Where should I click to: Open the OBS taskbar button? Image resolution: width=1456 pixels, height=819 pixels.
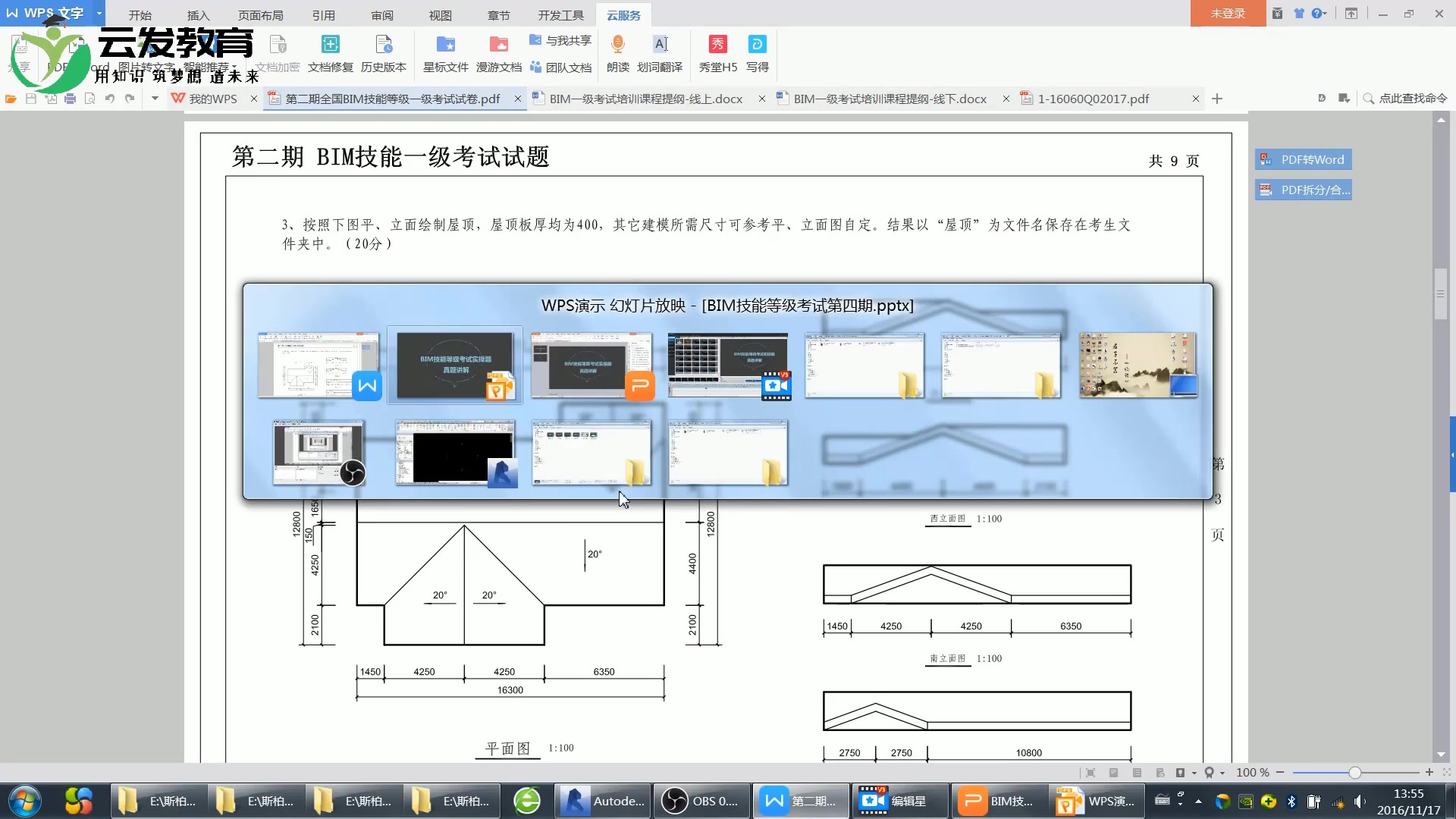pyautogui.click(x=701, y=801)
